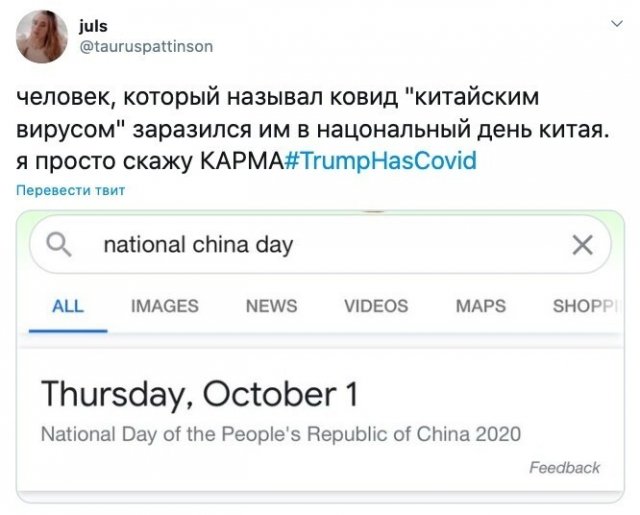
Task: Open the partially visible SHOPPING tab
Action: [x=585, y=306]
